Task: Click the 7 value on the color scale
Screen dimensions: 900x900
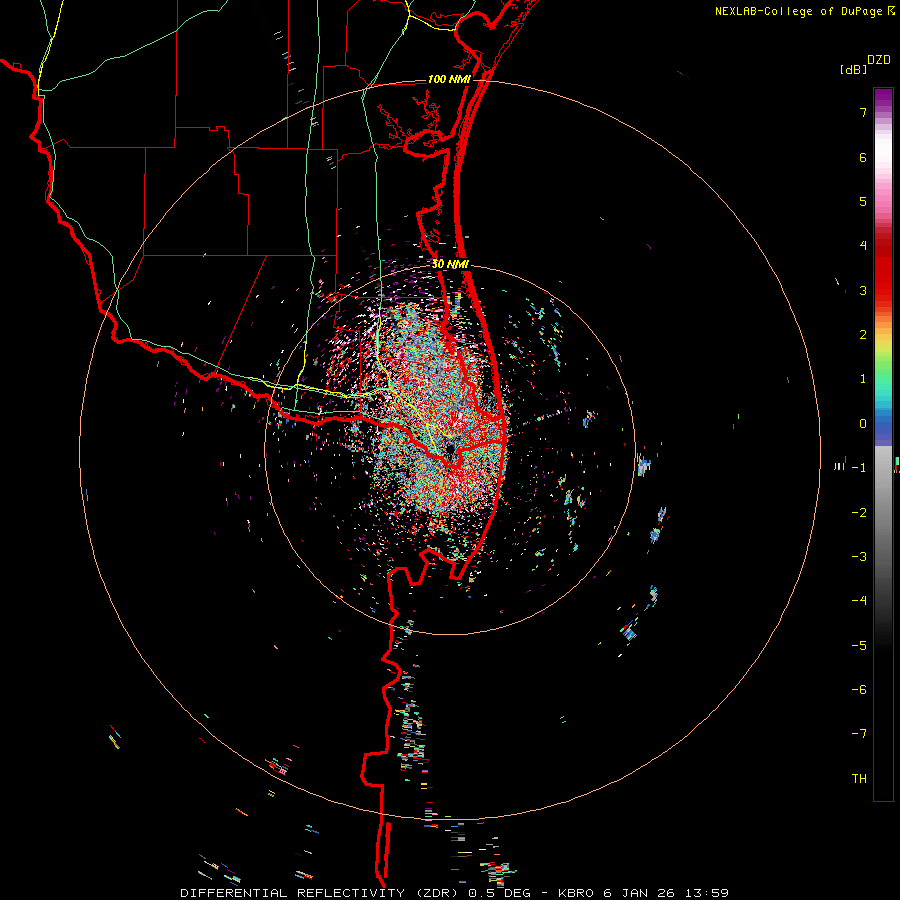Action: point(863,112)
